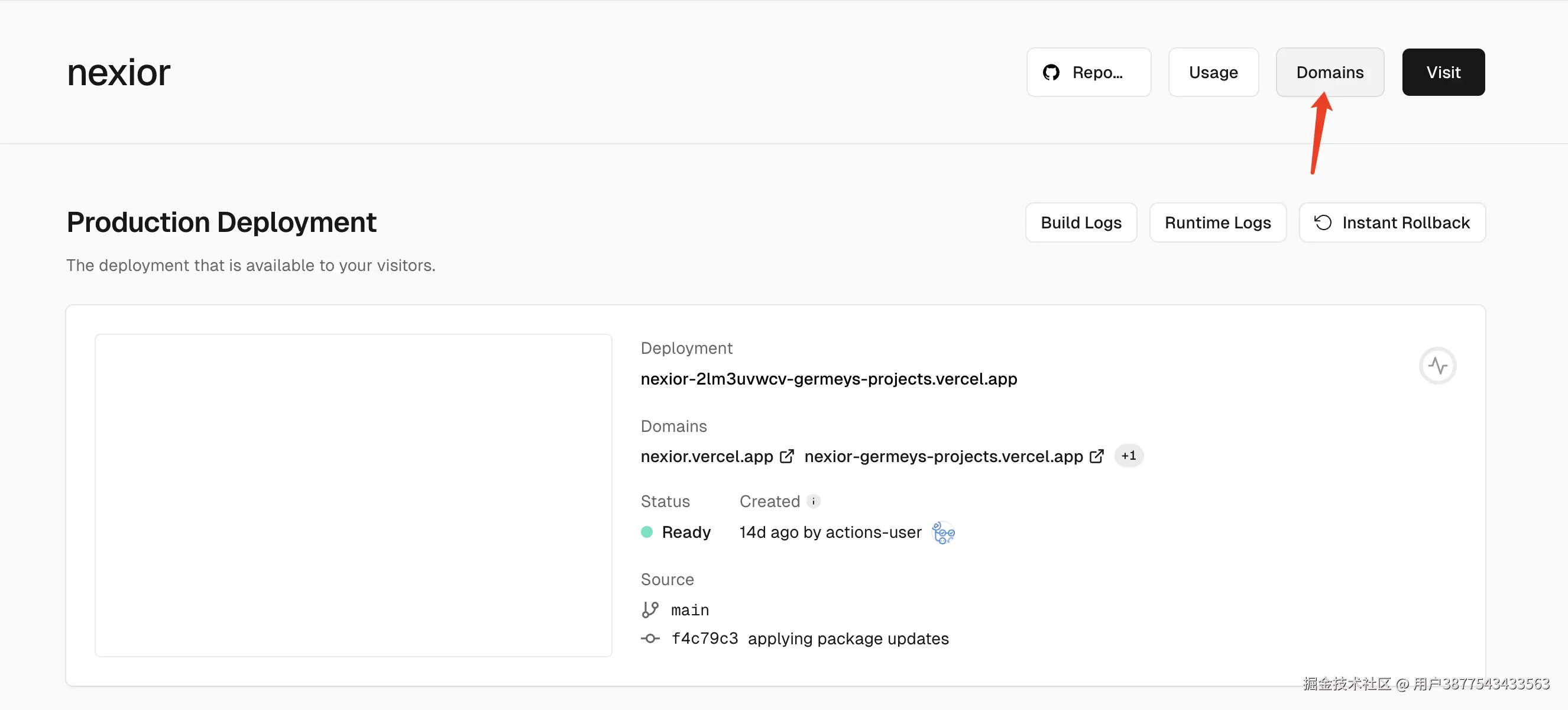
Task: Open the Usage page
Action: (x=1213, y=72)
